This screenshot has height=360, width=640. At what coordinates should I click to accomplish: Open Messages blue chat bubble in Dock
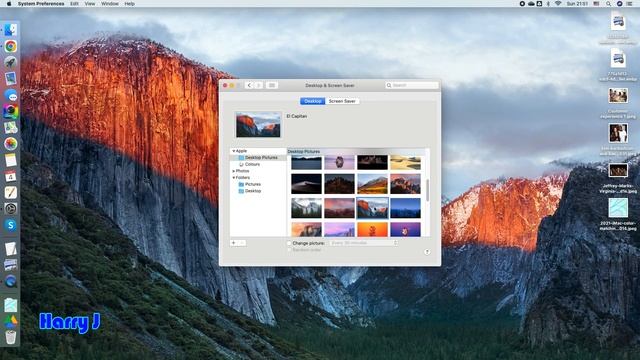tap(11, 95)
